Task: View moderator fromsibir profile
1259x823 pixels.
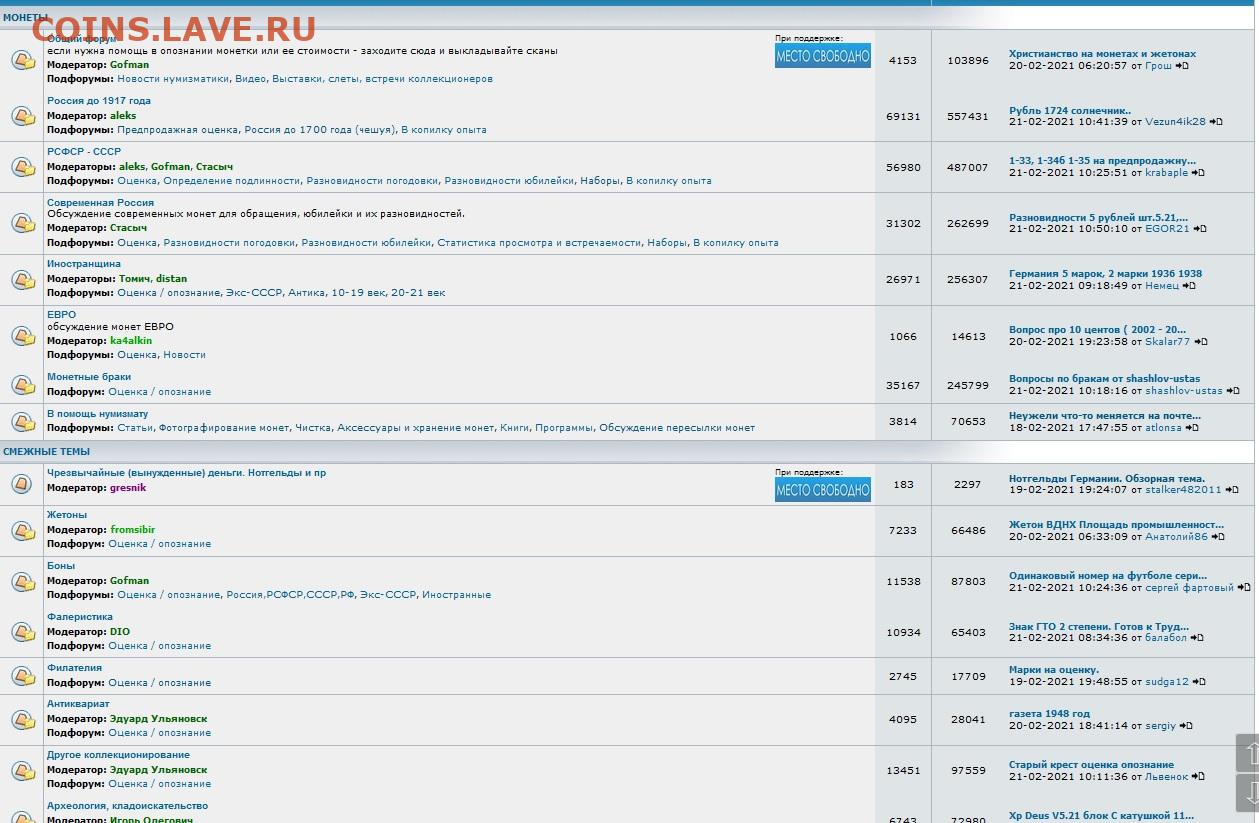Action: click(133, 530)
